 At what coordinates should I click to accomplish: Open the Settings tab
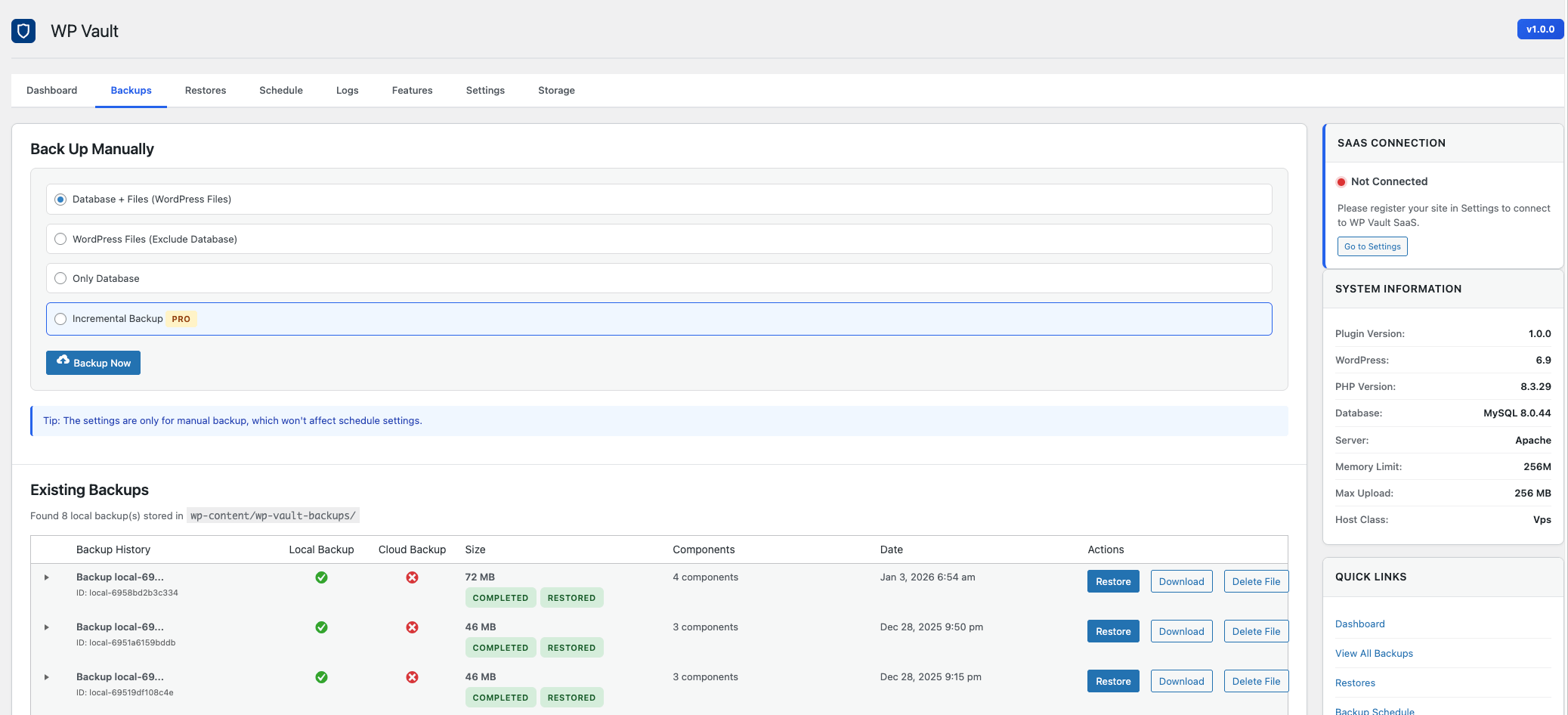coord(485,91)
